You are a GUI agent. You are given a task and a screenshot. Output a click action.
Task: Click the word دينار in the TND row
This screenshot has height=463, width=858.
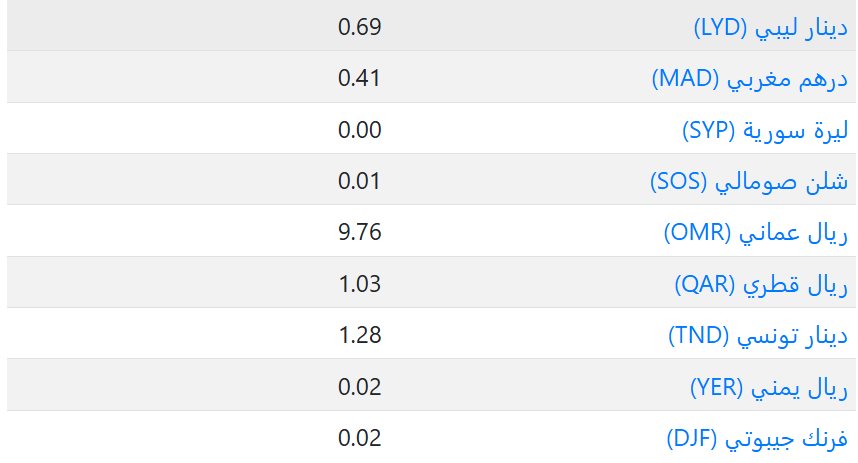click(826, 336)
